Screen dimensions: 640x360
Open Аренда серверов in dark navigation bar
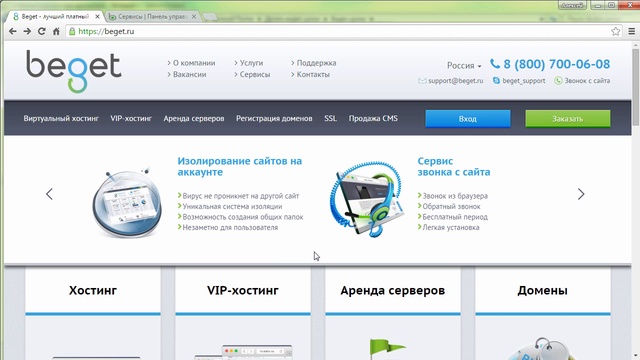point(194,118)
